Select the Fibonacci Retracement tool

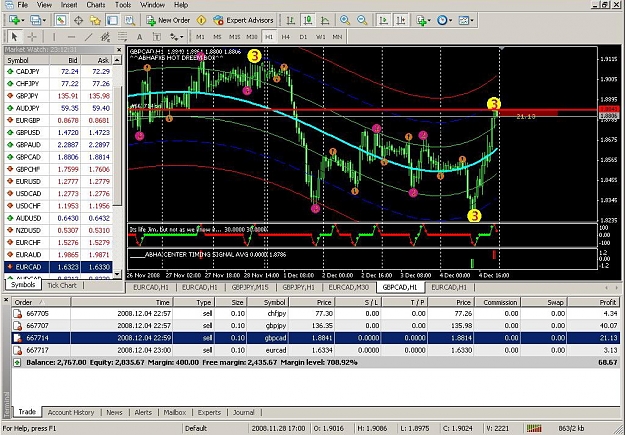pyautogui.click(x=122, y=37)
